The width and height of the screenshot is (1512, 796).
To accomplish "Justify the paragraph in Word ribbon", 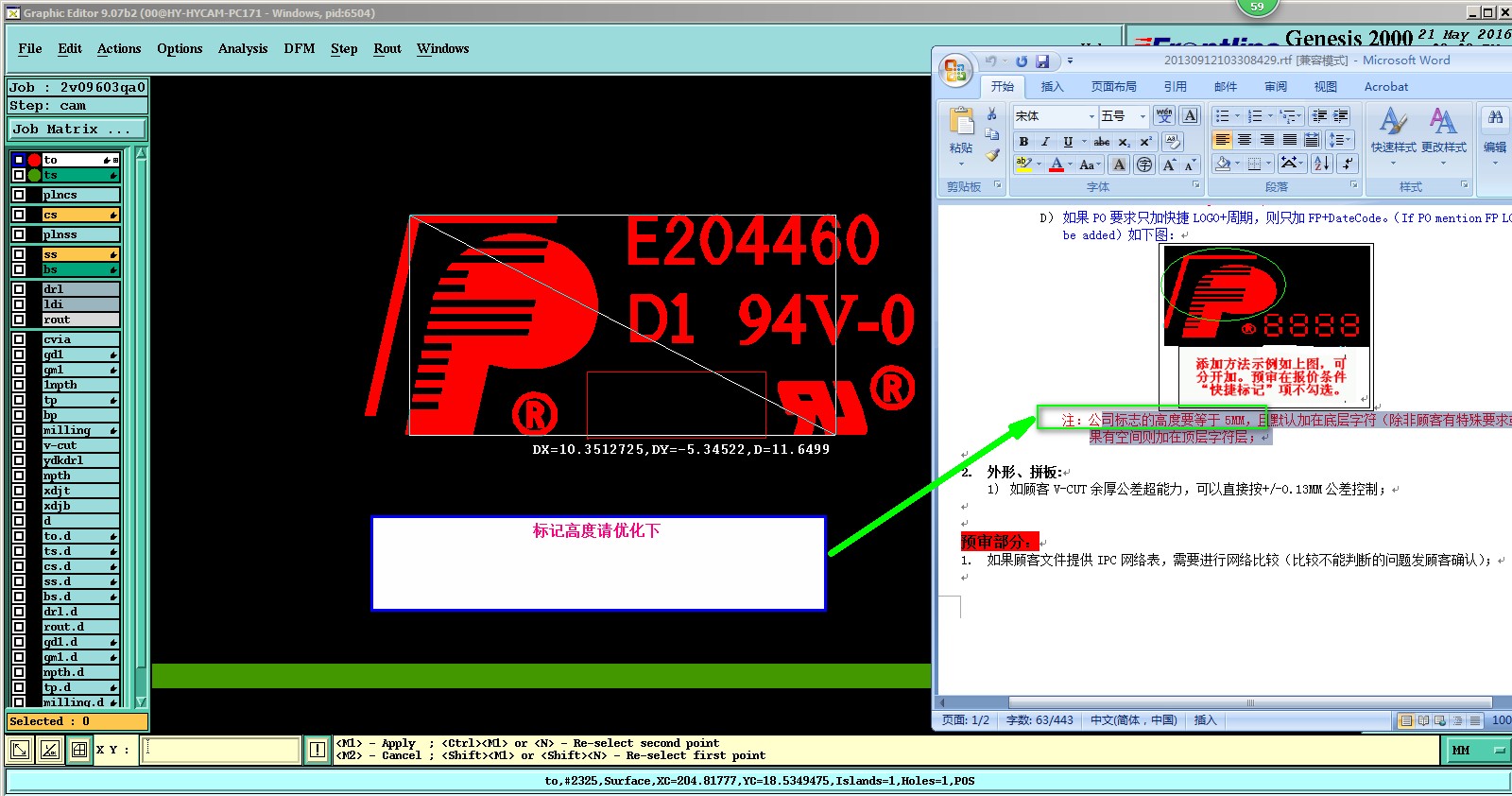I will tap(1290, 140).
